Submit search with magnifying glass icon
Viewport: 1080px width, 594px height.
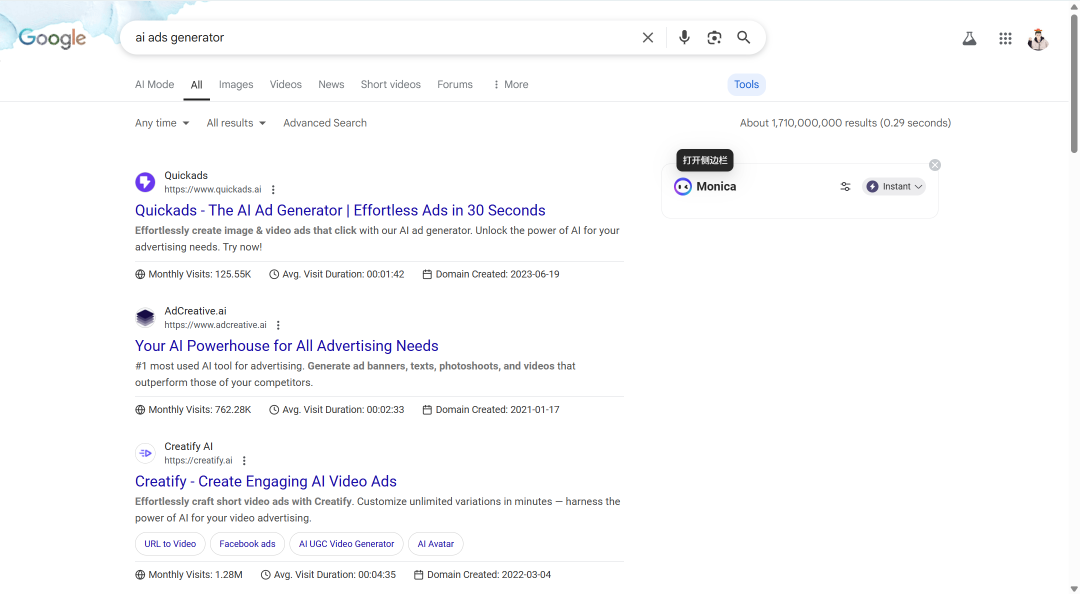coord(744,37)
